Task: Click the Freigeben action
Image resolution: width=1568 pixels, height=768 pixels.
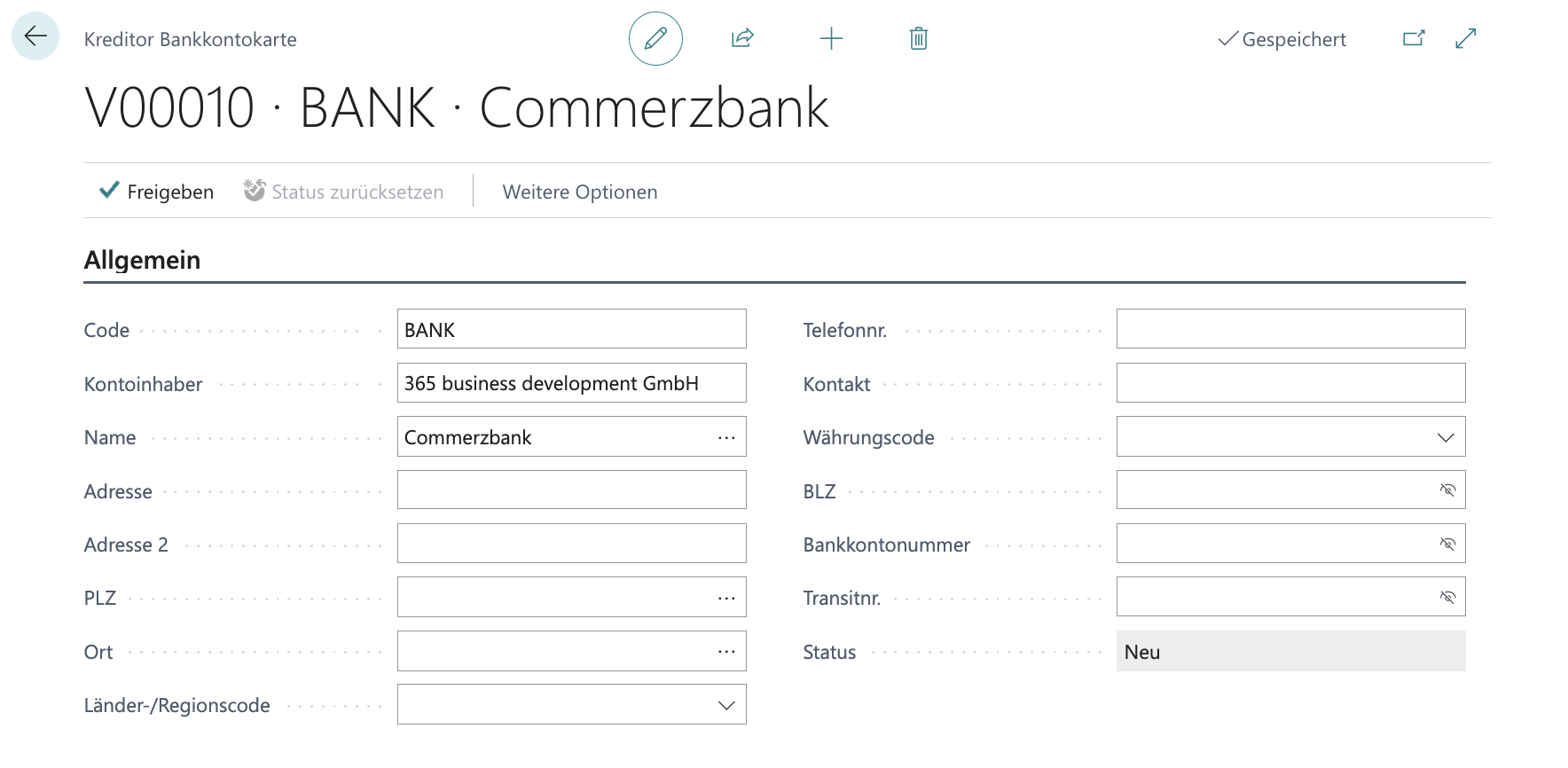Action: pos(157,192)
